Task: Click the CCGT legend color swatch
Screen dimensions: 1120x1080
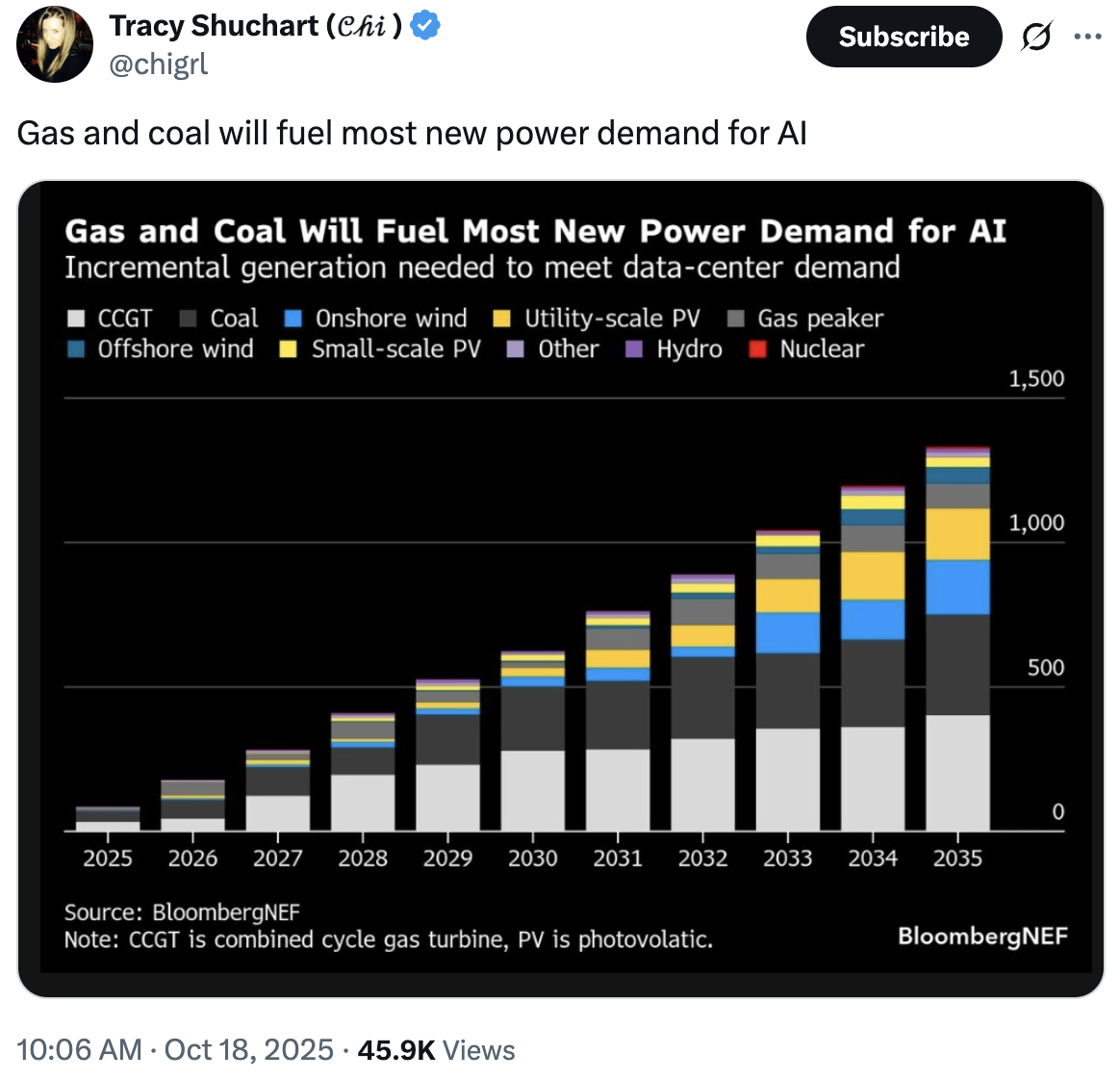Action: [x=76, y=319]
